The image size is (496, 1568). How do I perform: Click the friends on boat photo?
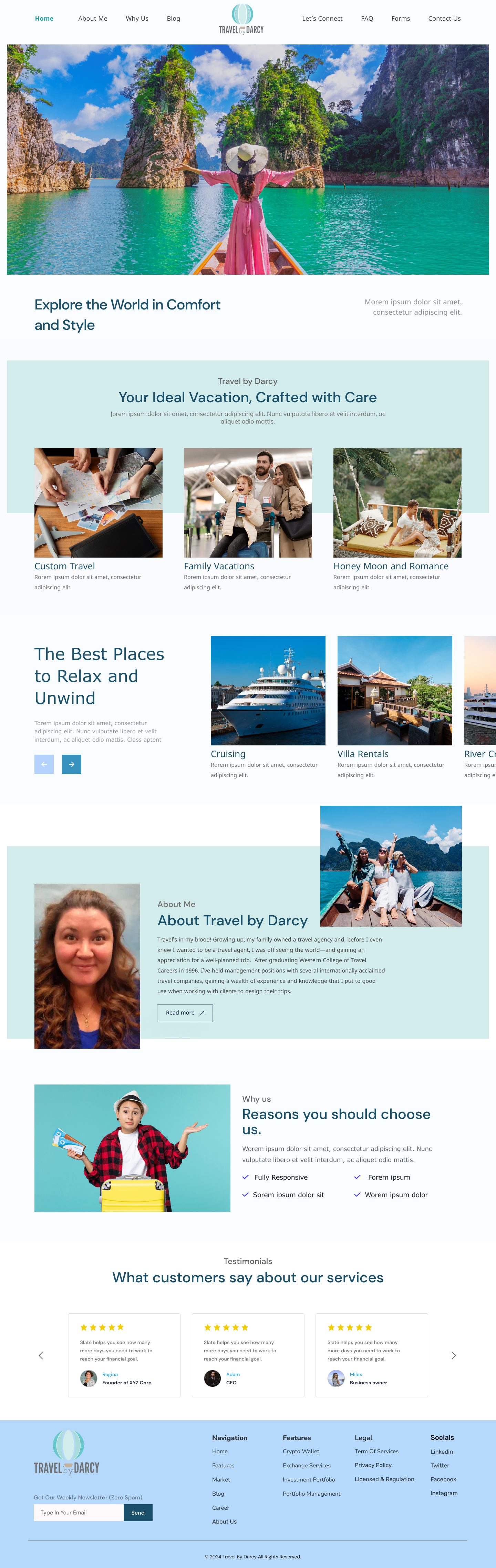(391, 866)
